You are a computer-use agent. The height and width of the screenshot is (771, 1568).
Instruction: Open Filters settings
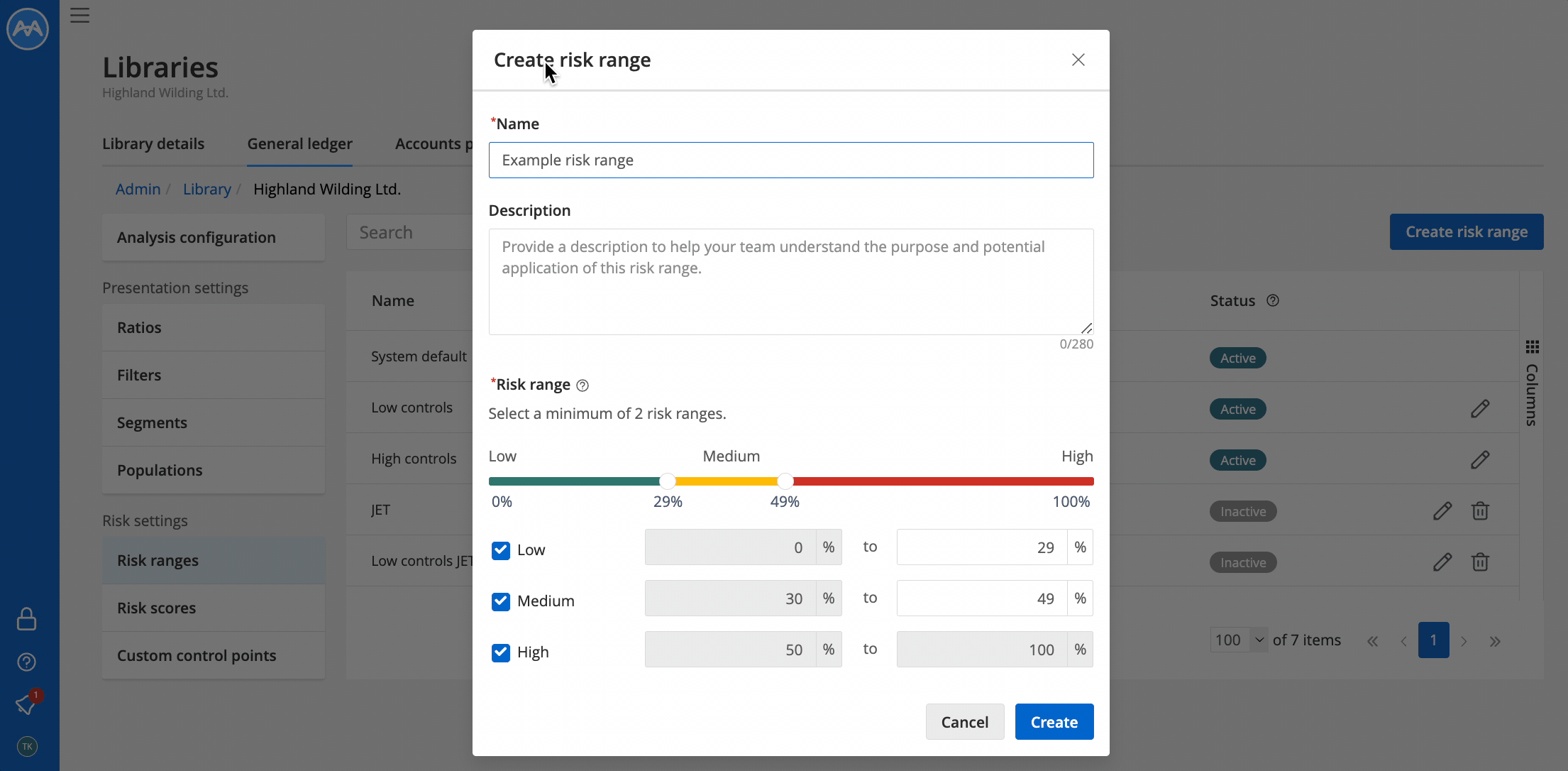214,375
